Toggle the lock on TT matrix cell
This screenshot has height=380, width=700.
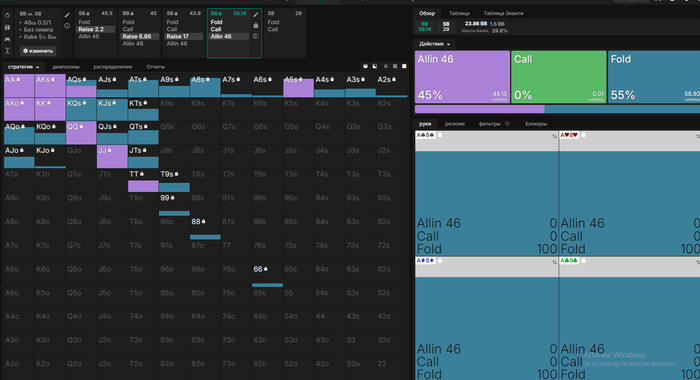tap(142, 174)
